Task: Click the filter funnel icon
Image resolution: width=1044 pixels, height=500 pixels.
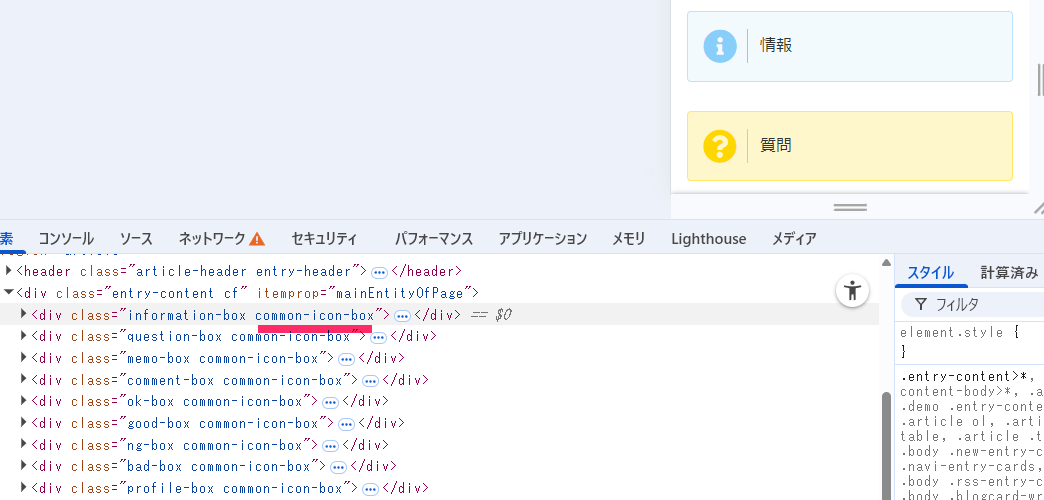Action: (921, 304)
